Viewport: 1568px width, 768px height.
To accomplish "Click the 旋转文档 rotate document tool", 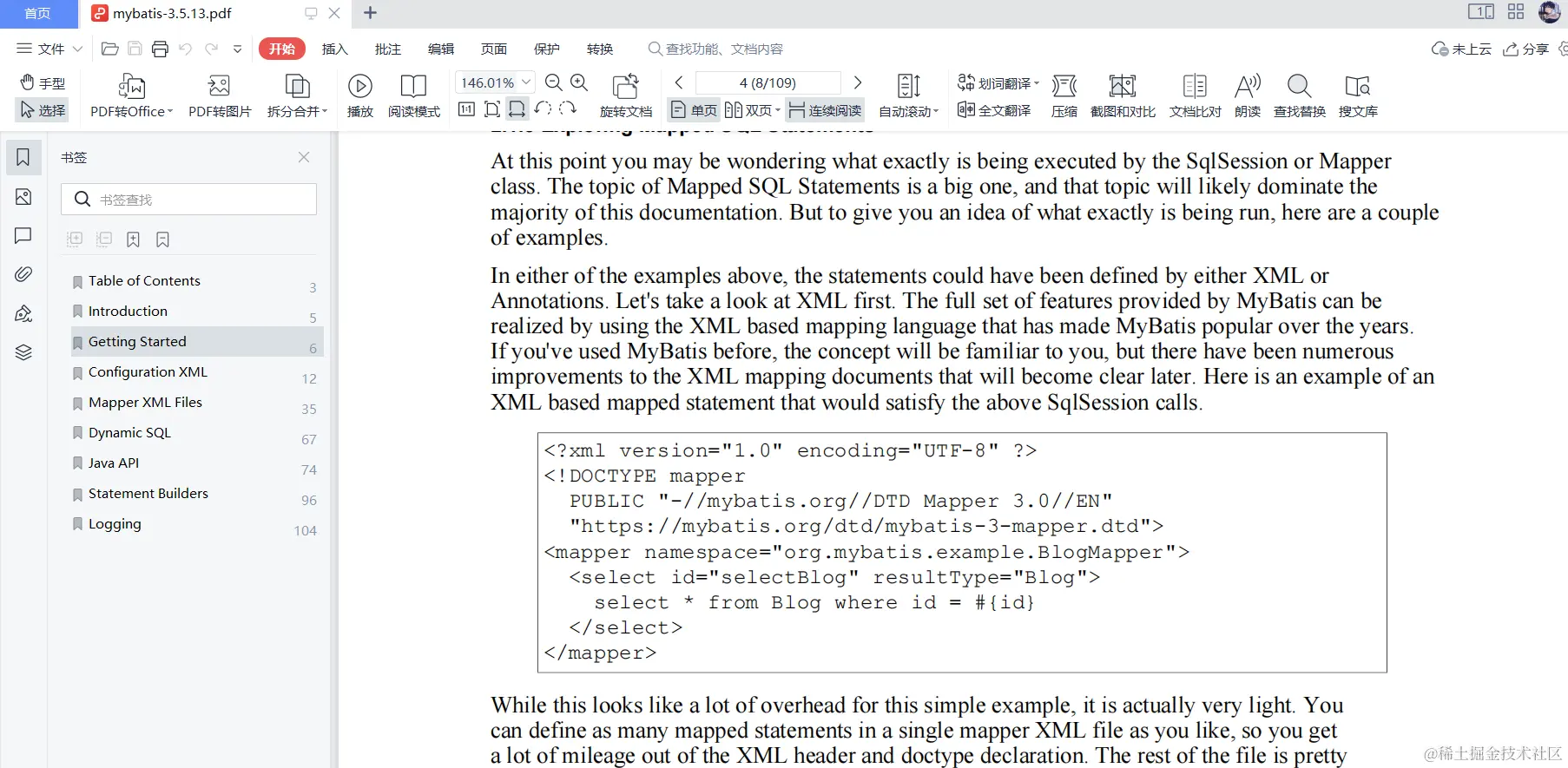I will coord(626,95).
